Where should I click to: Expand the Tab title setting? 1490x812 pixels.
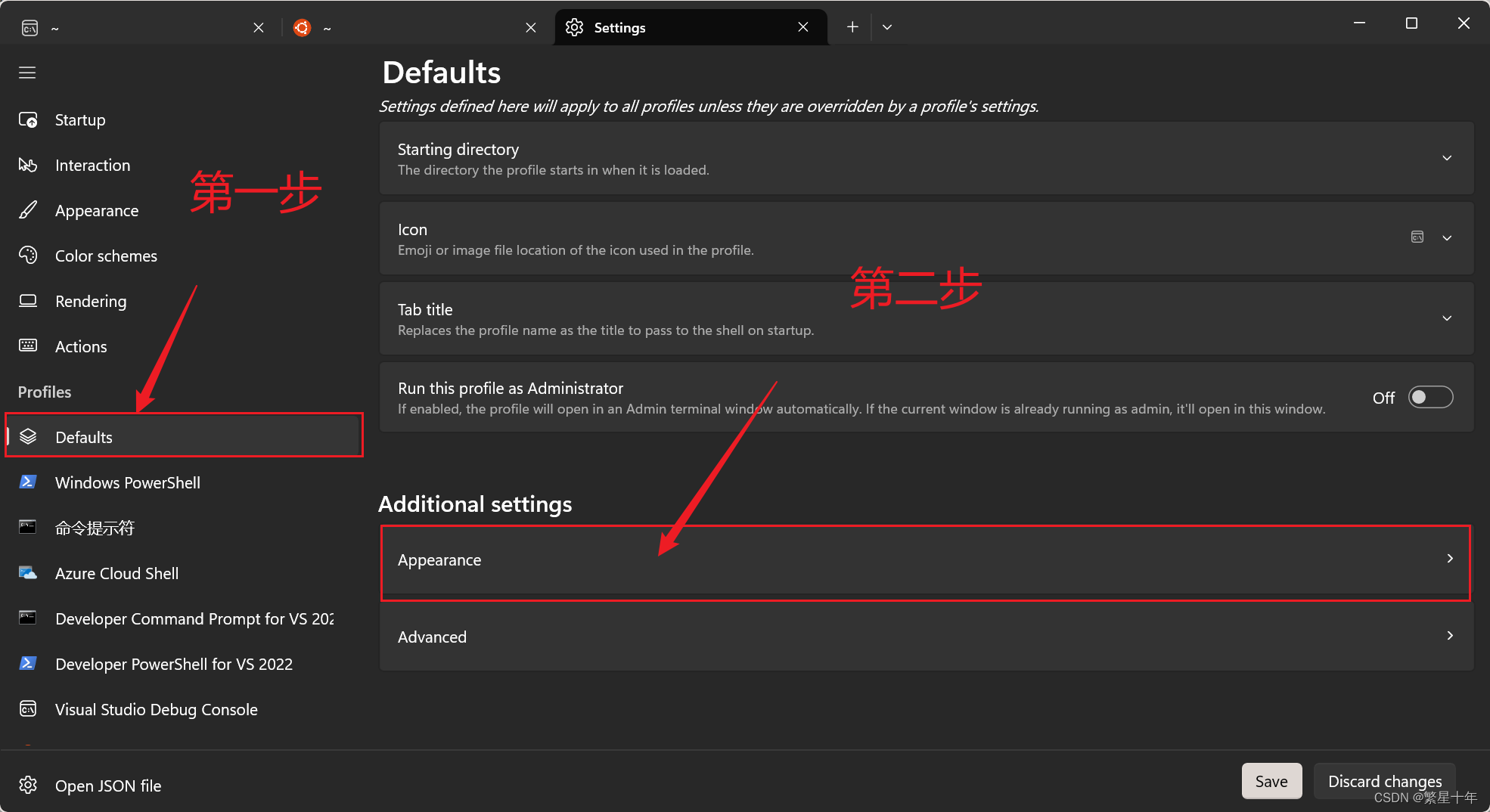[1447, 318]
